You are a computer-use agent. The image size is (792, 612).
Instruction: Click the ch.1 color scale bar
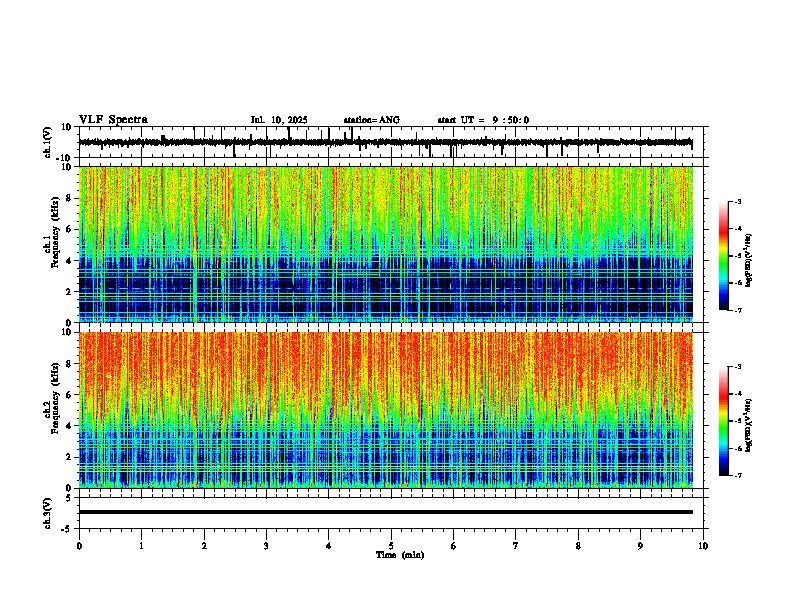(x=723, y=256)
